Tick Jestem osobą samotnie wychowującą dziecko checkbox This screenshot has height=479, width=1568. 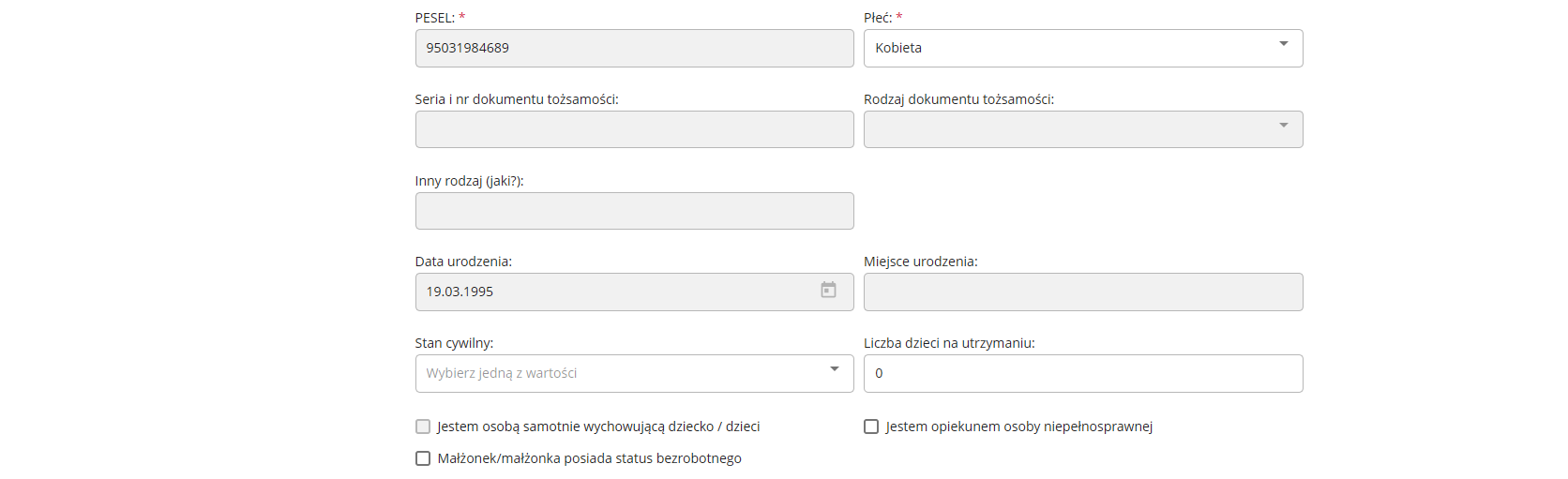click(x=423, y=427)
